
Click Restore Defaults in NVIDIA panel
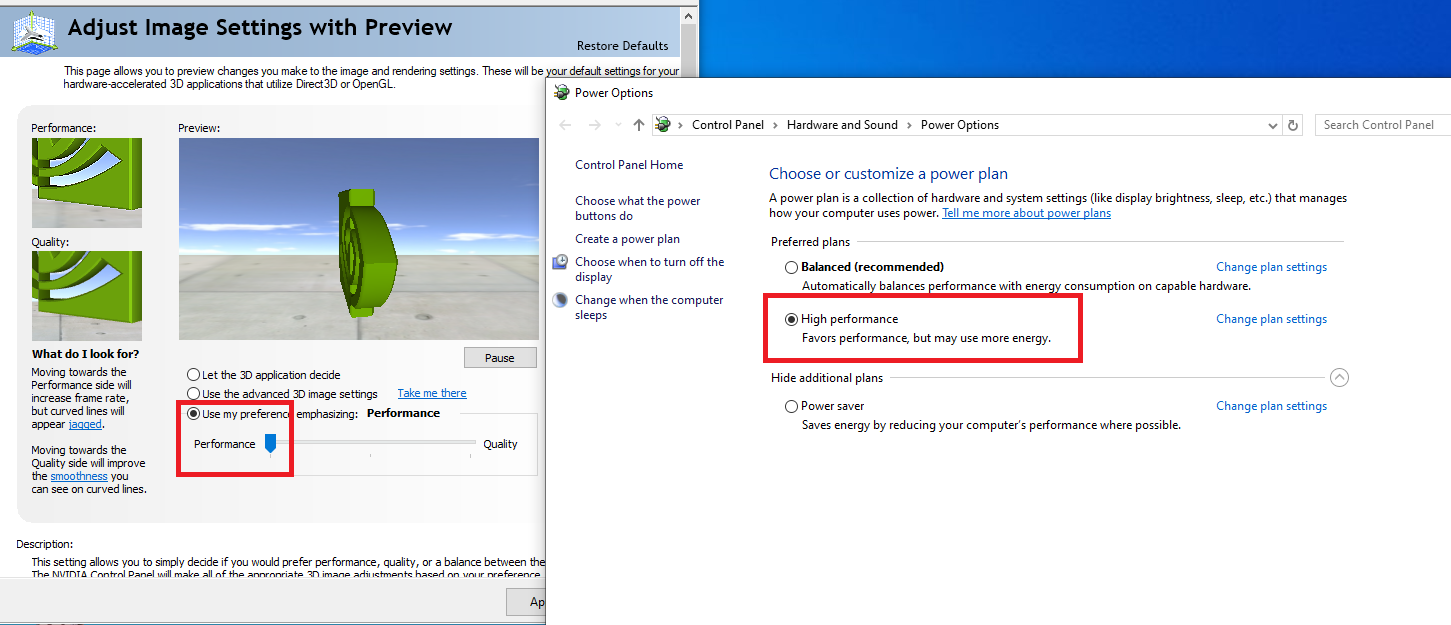pos(623,46)
